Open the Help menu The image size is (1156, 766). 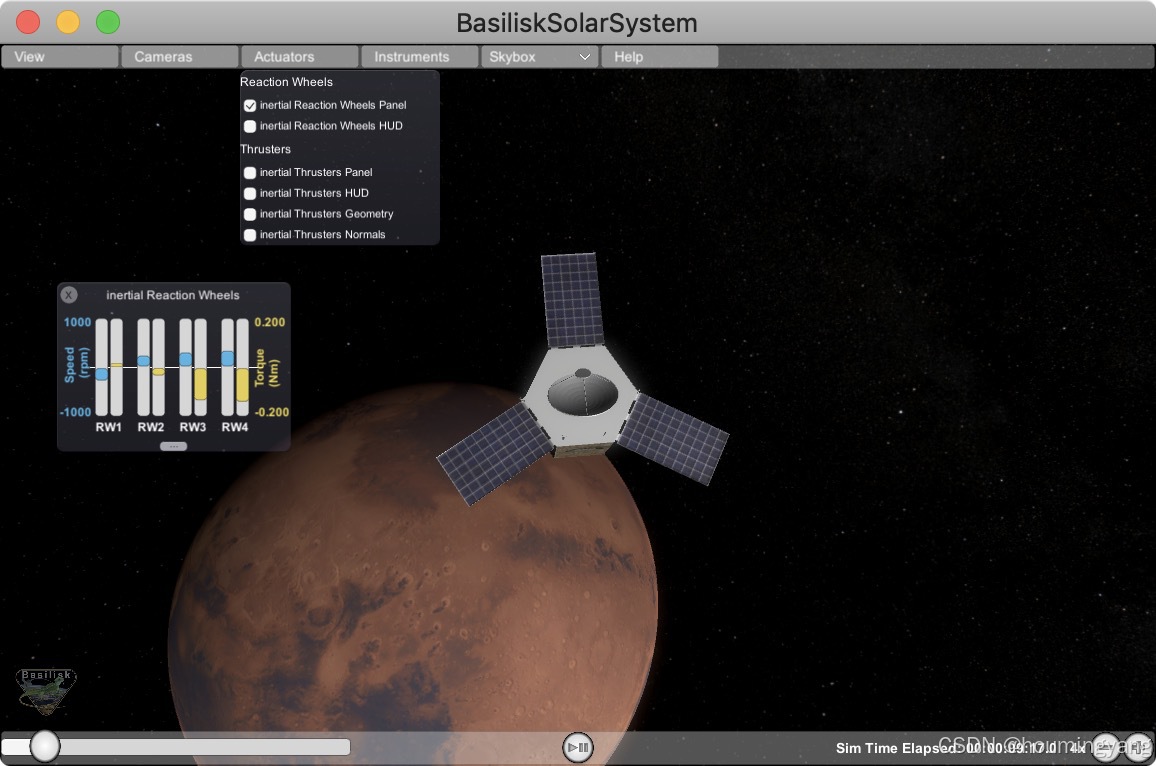[660, 57]
